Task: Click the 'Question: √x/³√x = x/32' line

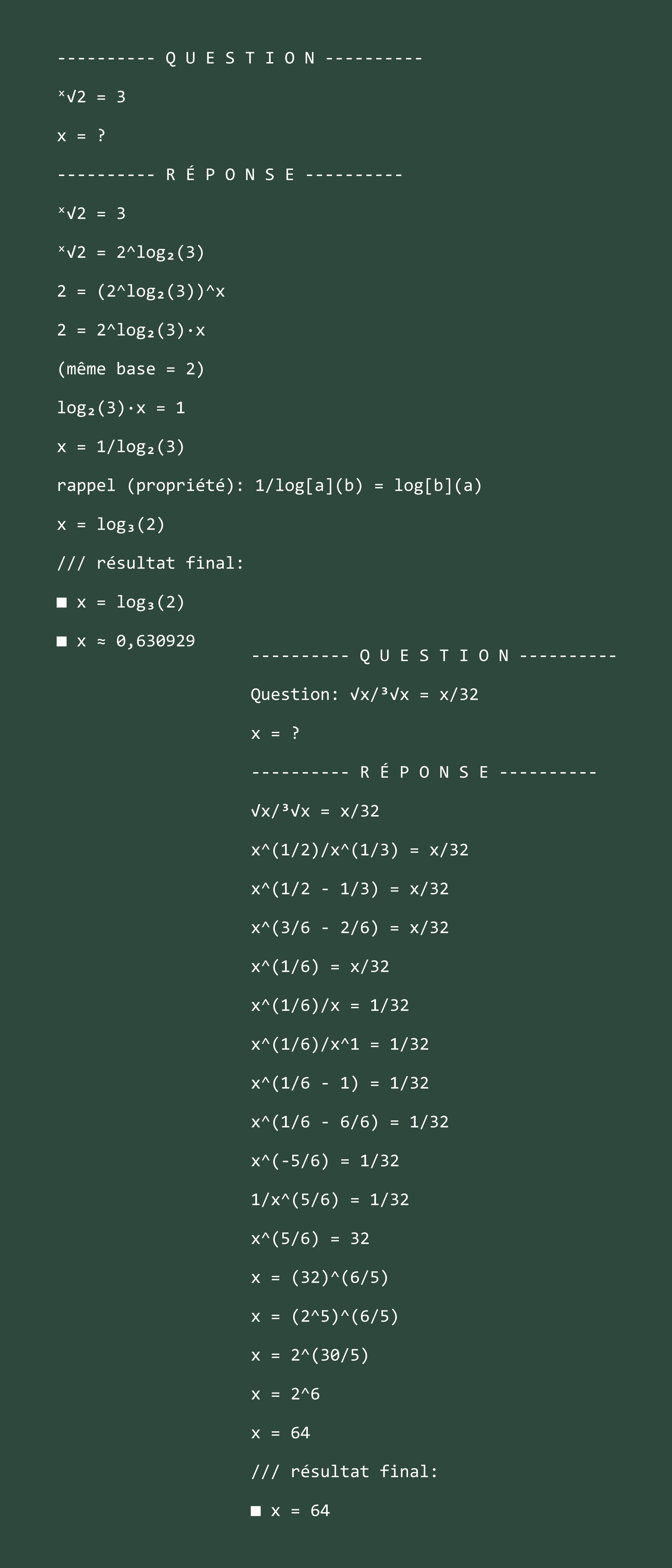Action: pos(364,694)
